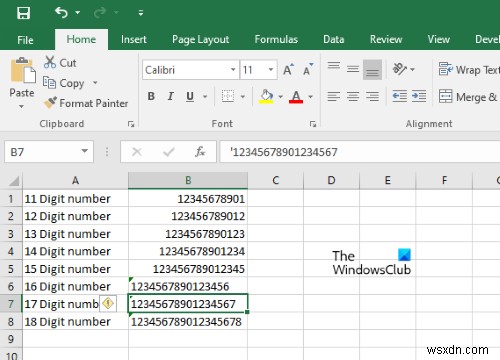Select column A header

(x=75, y=181)
